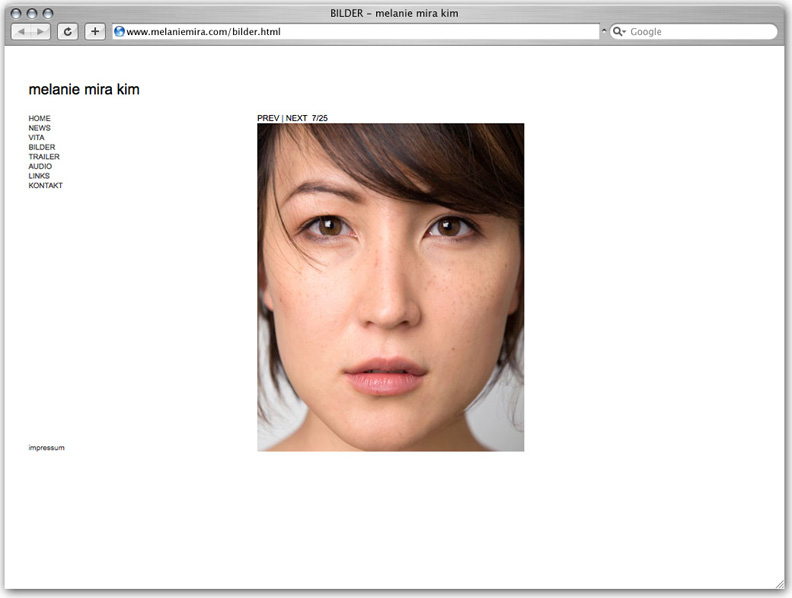The height and width of the screenshot is (598, 792).
Task: Click the globe site icon in address bar
Action: tap(120, 31)
